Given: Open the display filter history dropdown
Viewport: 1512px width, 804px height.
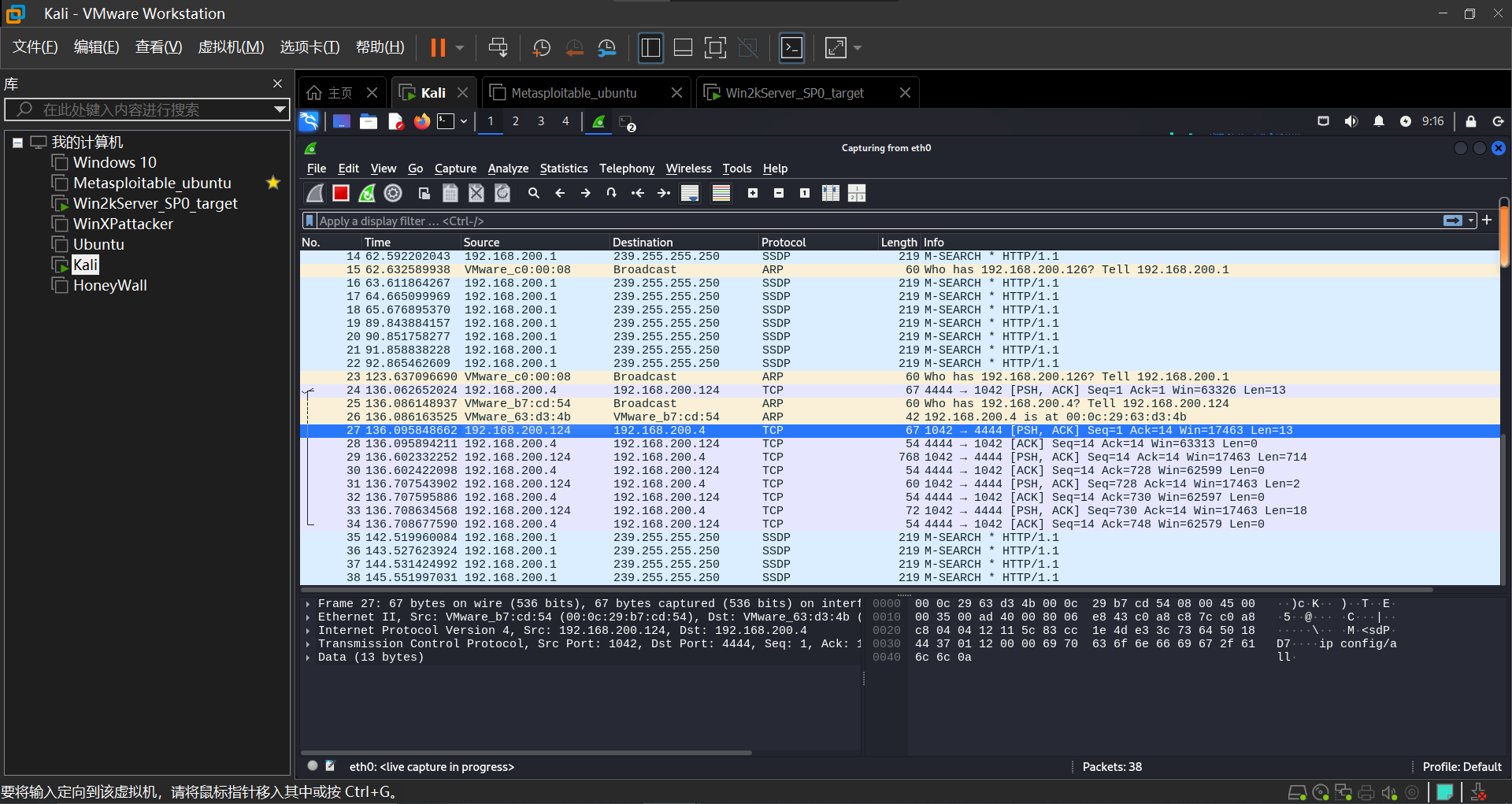Looking at the screenshot, I should click(1471, 221).
